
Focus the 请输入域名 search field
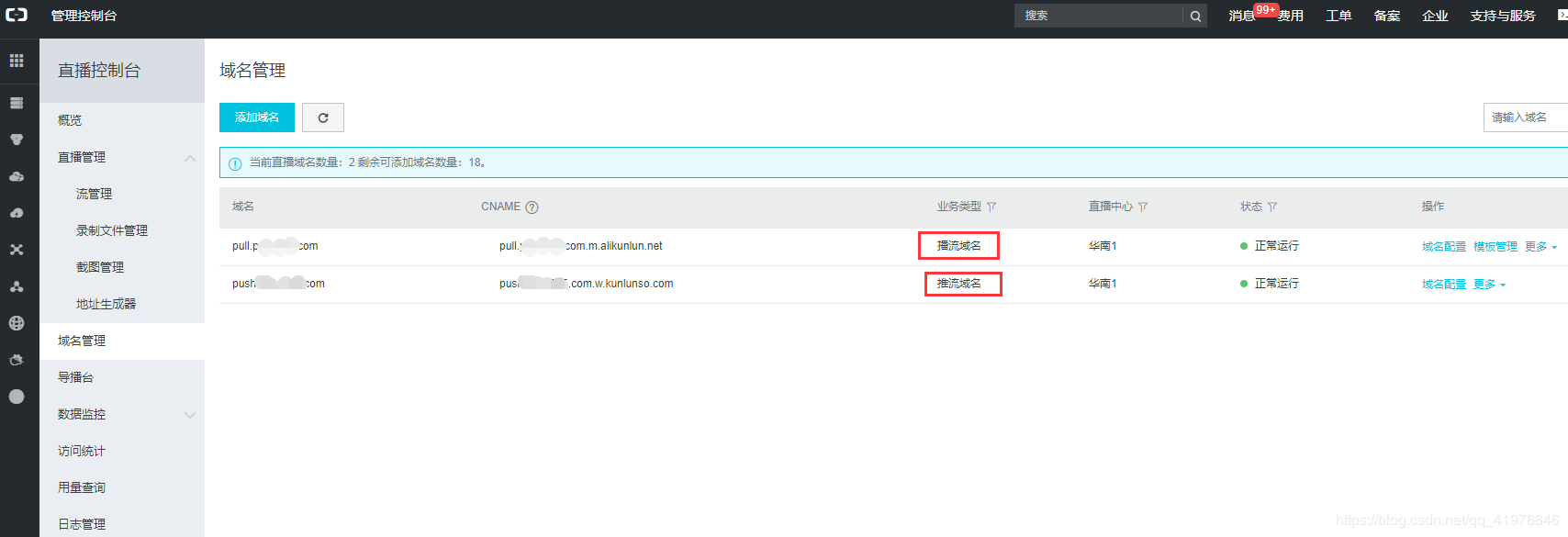point(1526,117)
